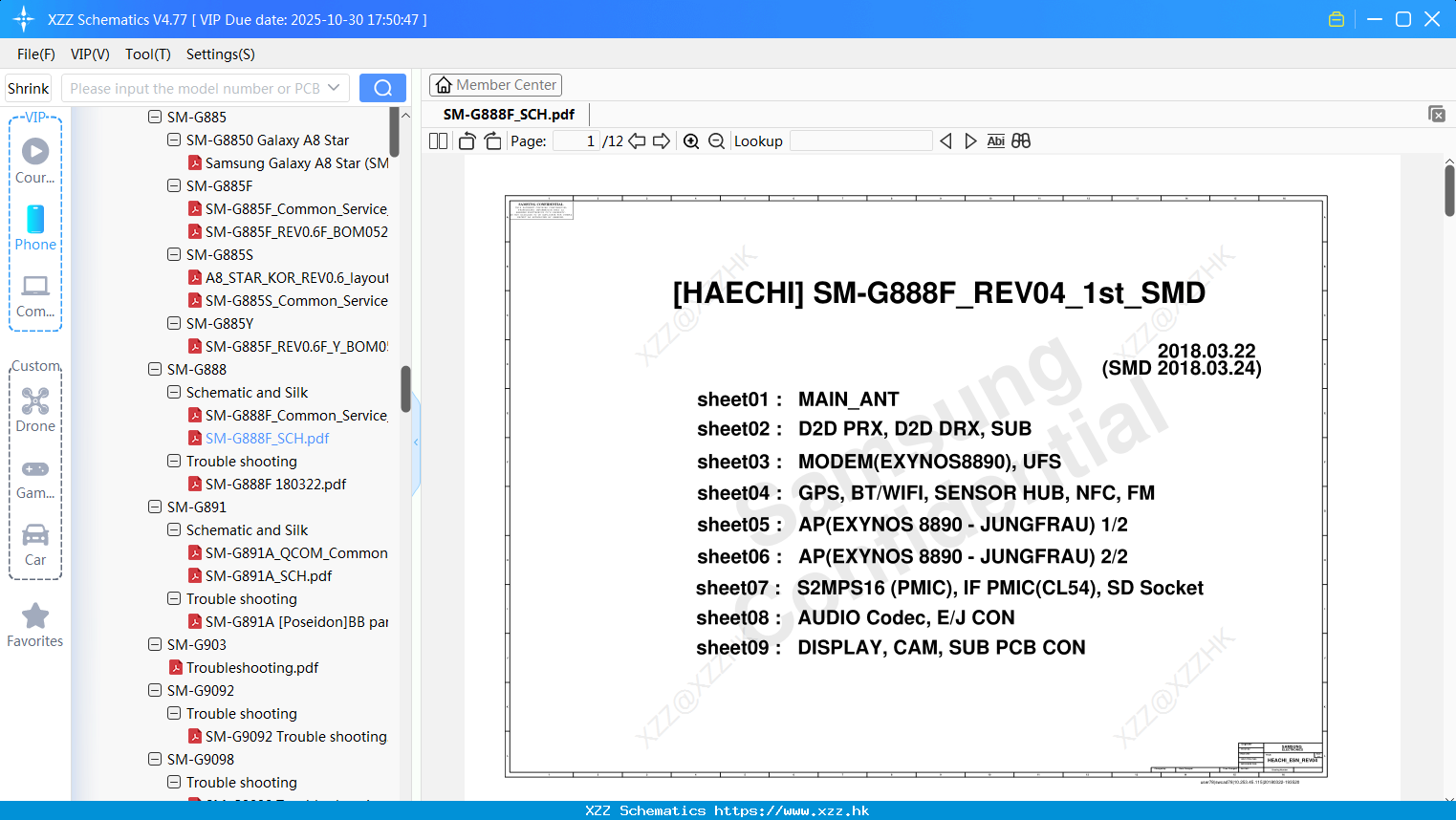The height and width of the screenshot is (820, 1456).
Task: Collapse the SM-G888 tree node
Action: click(x=155, y=369)
